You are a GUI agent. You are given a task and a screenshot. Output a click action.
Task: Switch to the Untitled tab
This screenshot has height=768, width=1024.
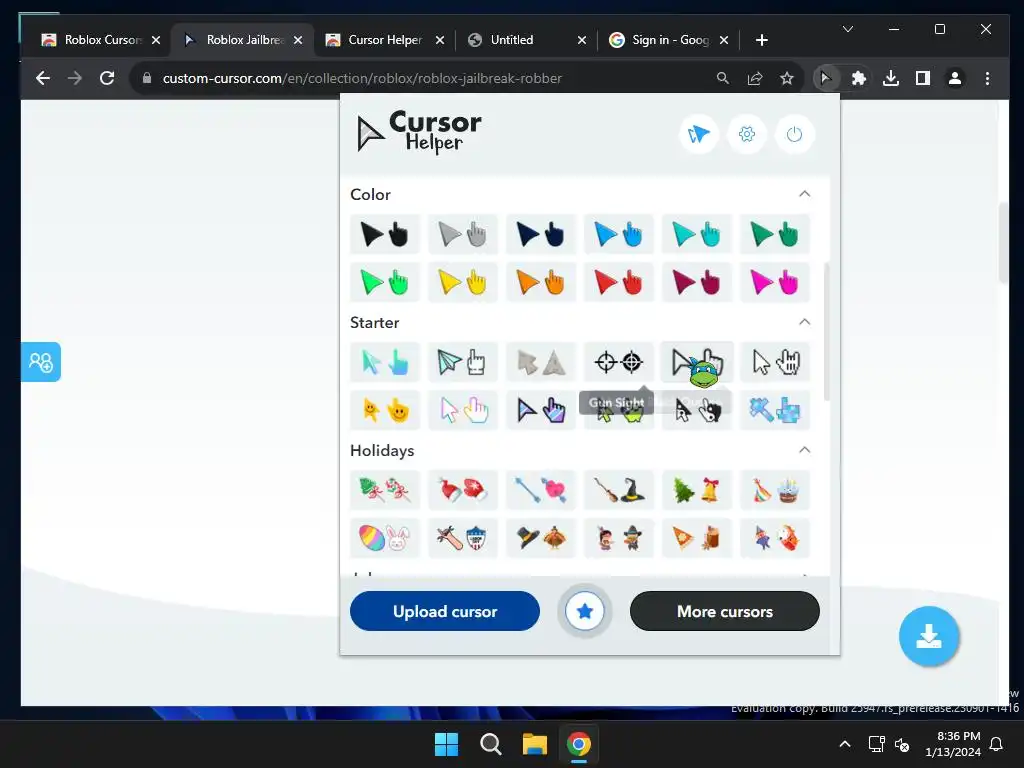click(x=526, y=40)
